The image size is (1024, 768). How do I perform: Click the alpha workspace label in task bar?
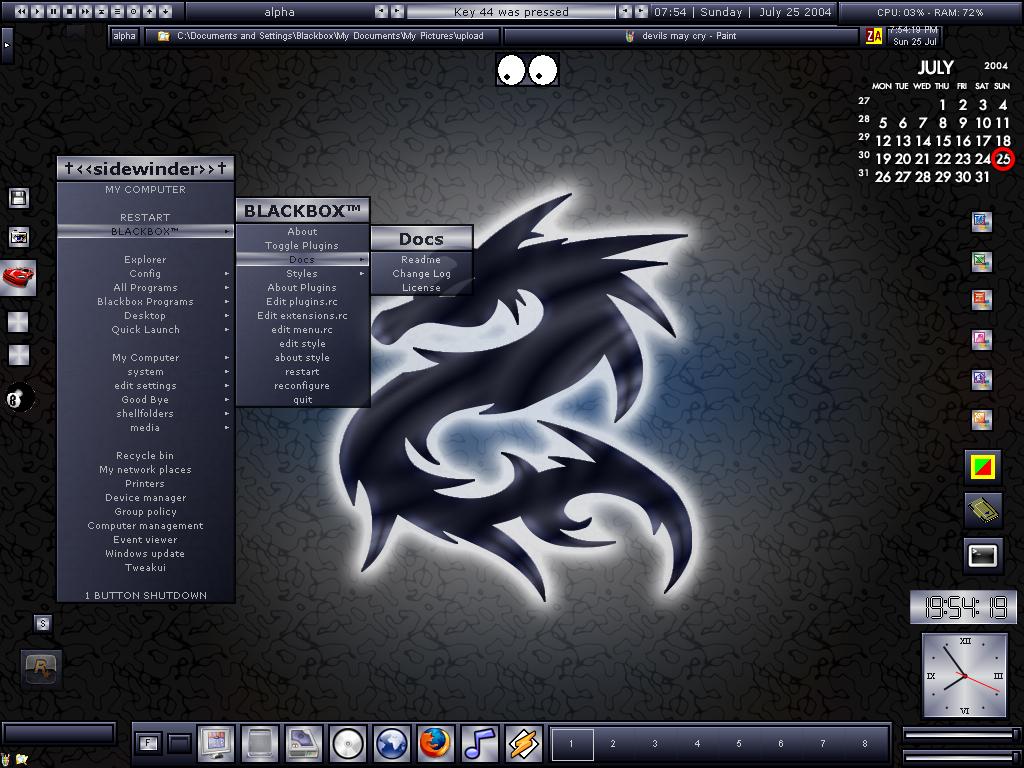pyautogui.click(x=124, y=37)
